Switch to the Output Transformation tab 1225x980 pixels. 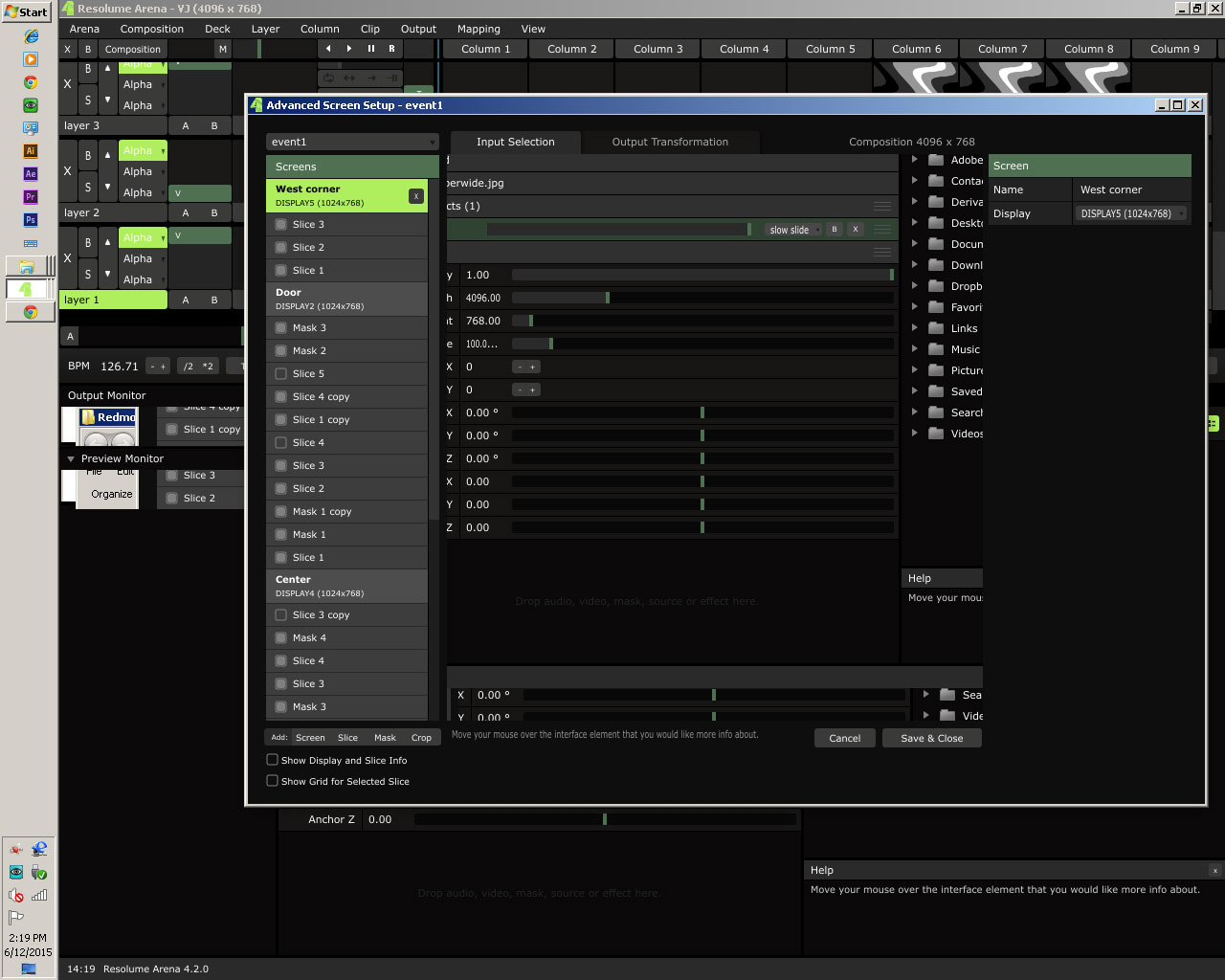[x=670, y=143]
